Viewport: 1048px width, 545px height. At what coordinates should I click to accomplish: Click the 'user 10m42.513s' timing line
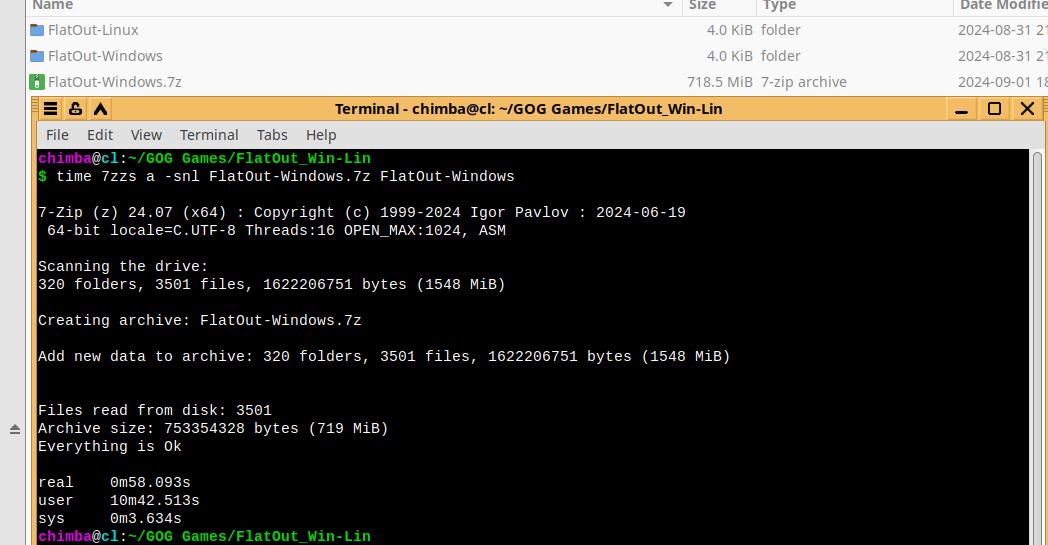pos(118,501)
